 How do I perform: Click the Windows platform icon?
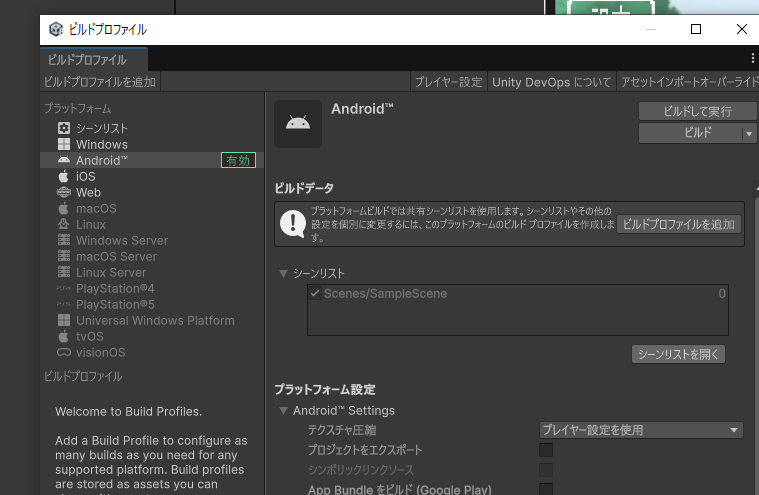point(64,144)
